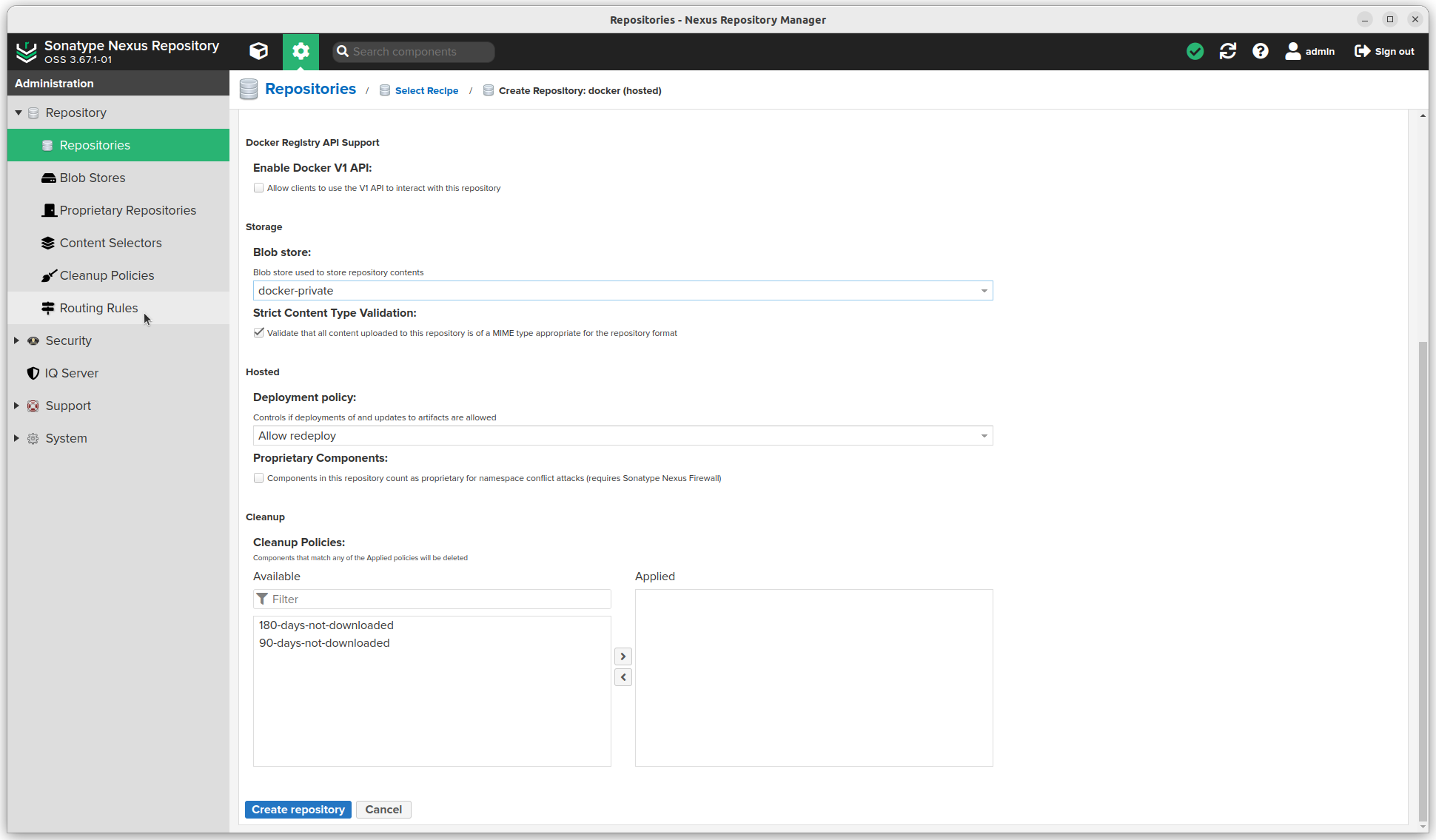
Task: Click the Routing Rules signpost icon
Action: 48,308
